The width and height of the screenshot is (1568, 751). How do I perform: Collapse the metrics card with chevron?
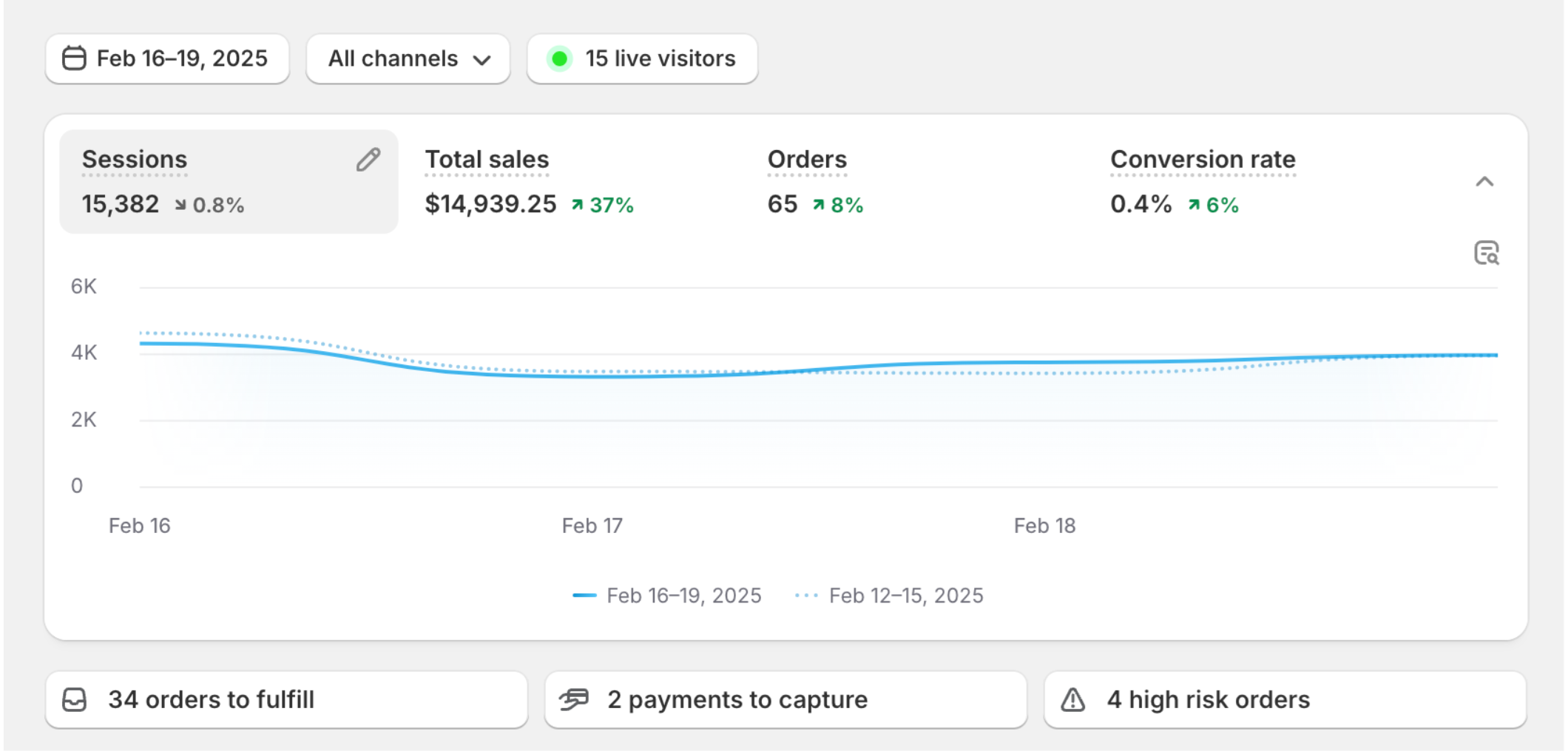(1484, 182)
